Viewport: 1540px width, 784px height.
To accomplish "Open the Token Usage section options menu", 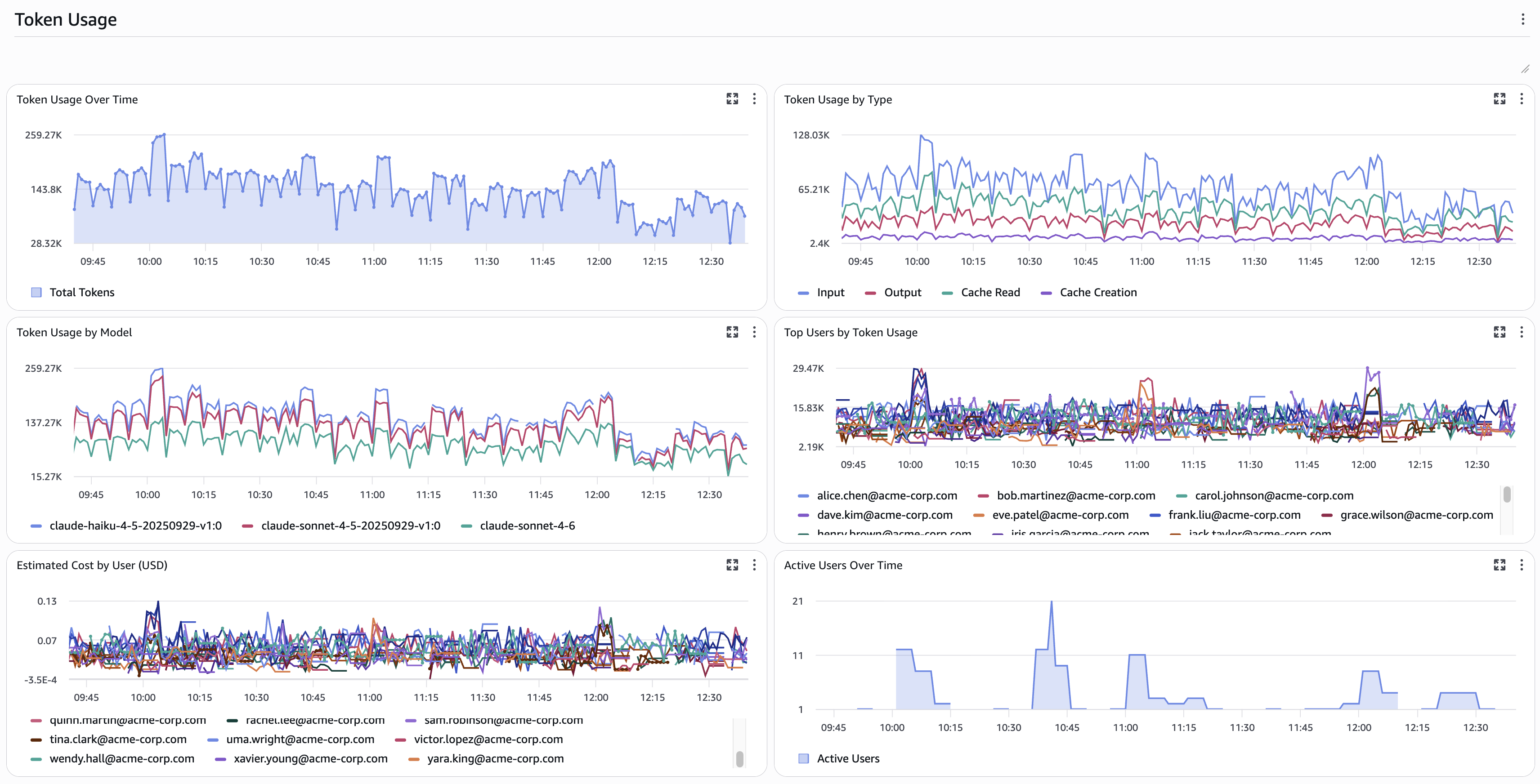I will 1522,19.
